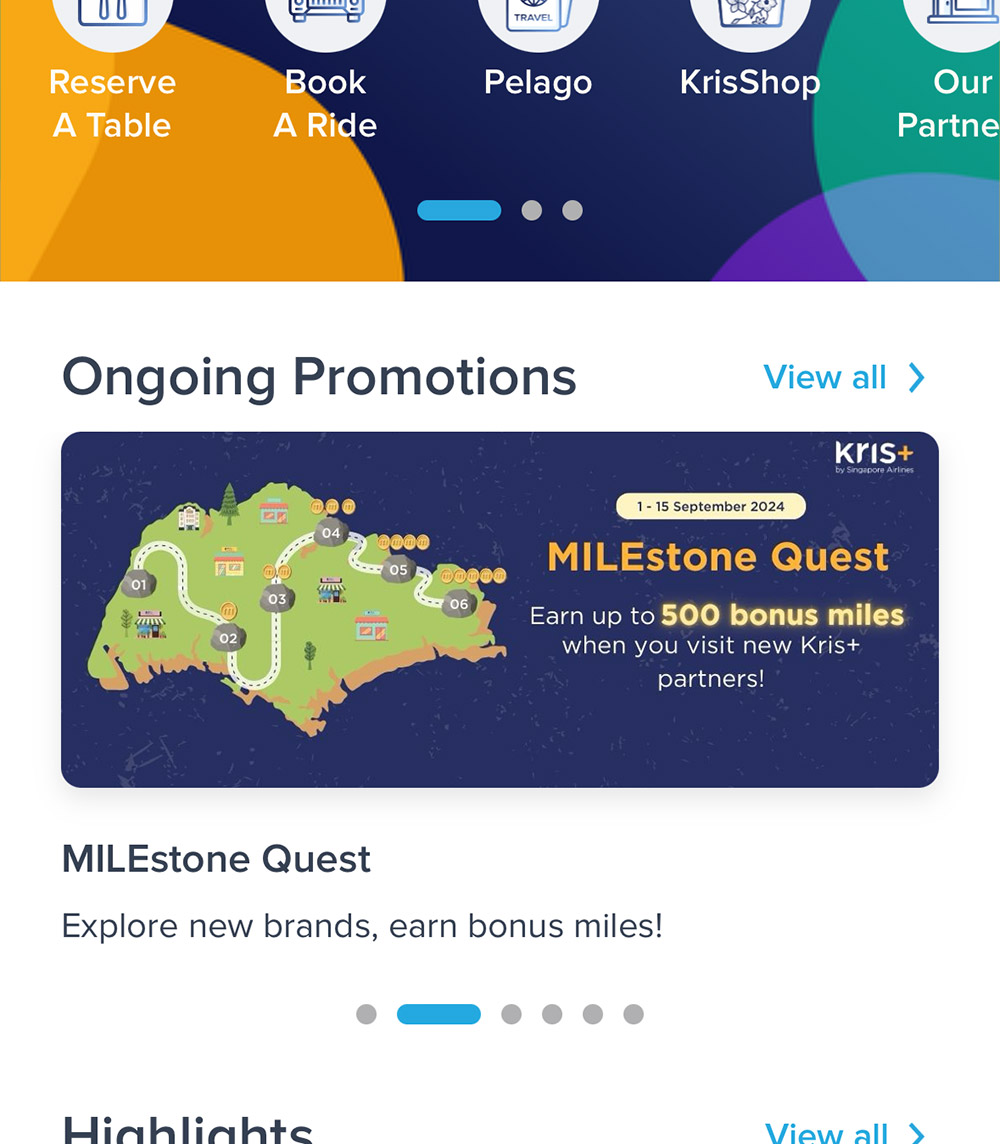Launch the KrisShop icon

coord(750,20)
